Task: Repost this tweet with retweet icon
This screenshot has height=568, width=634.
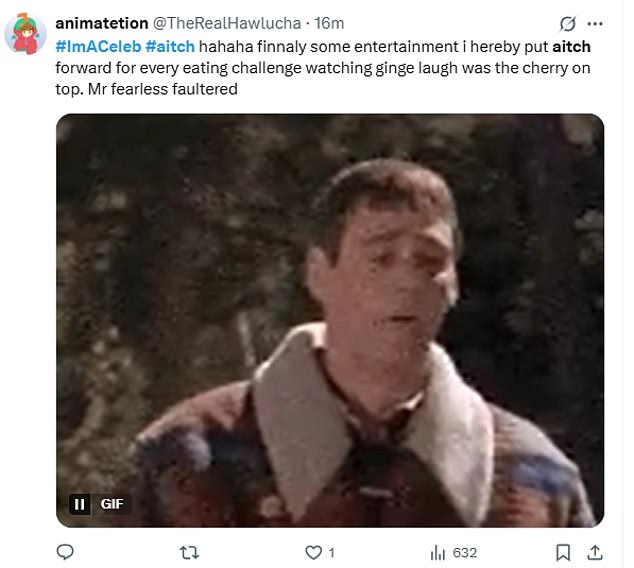Action: point(189,552)
